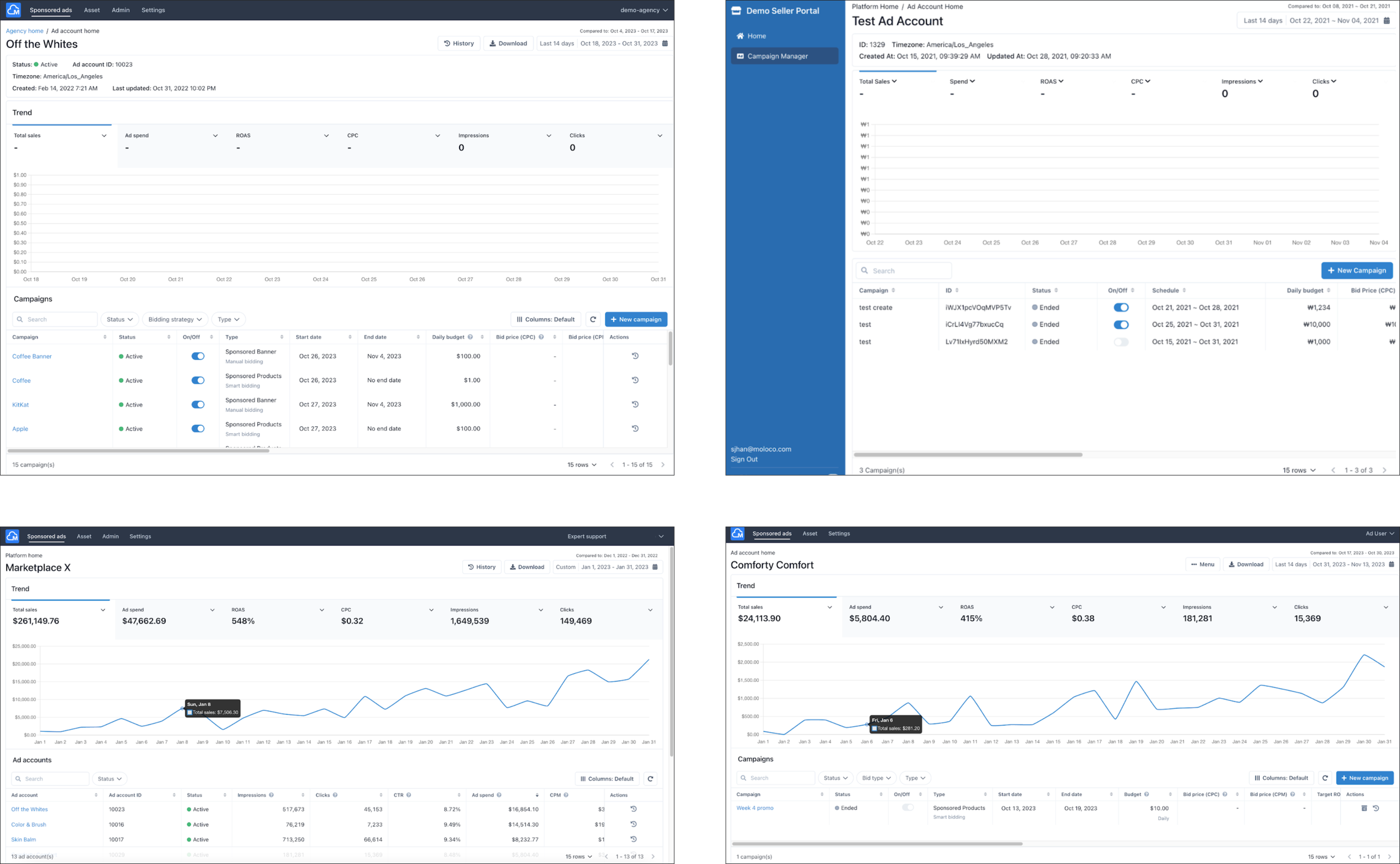Click the refresh icon beside Columns: Default in Off the Whites
Viewport: 1400px width, 864px height.
coord(592,319)
